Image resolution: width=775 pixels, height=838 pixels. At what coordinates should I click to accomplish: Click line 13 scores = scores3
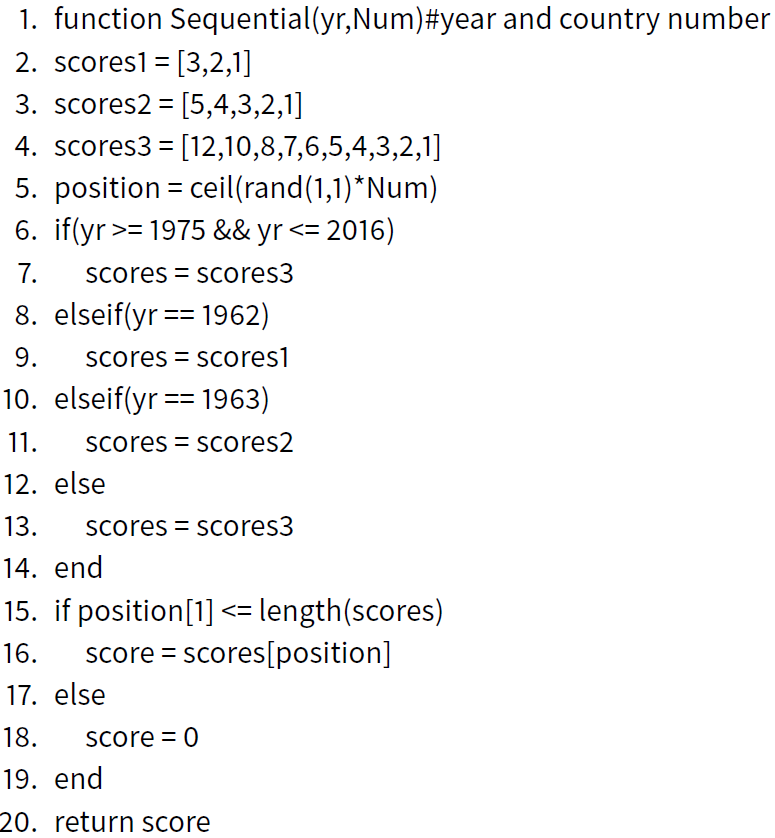tap(189, 527)
